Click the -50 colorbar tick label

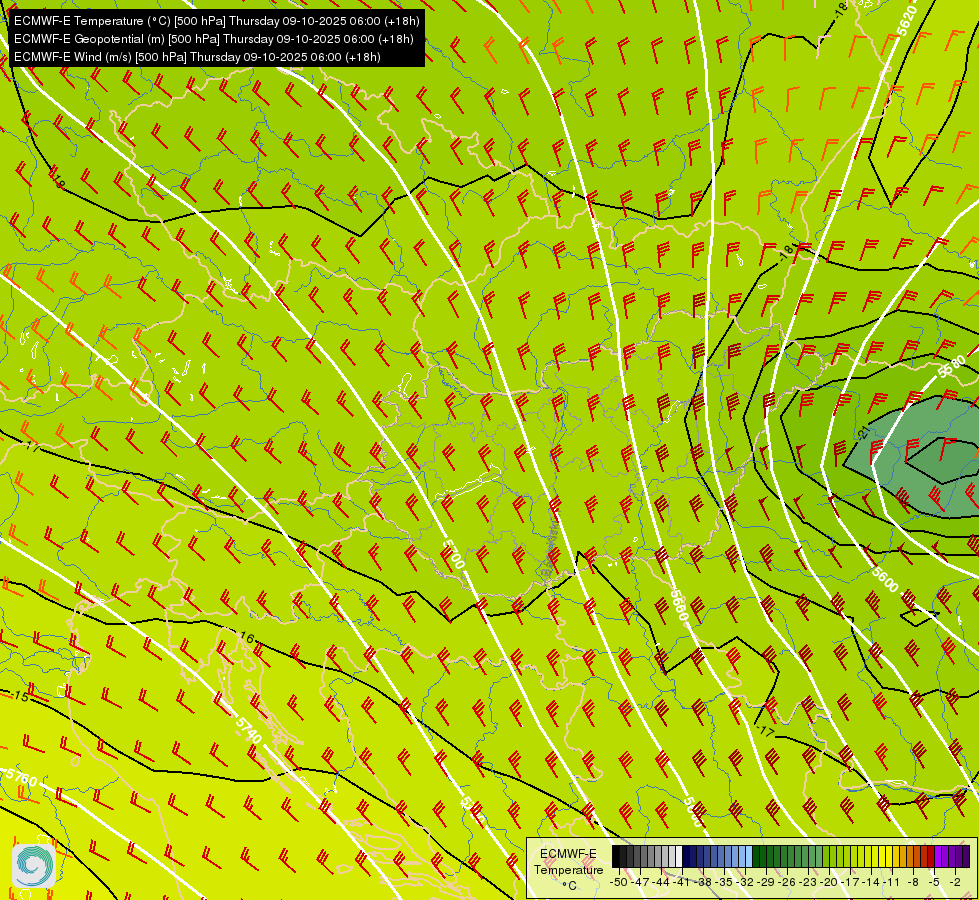click(619, 882)
